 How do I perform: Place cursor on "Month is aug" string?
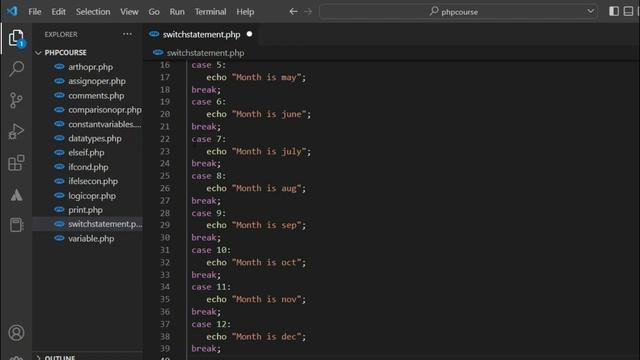click(266, 188)
